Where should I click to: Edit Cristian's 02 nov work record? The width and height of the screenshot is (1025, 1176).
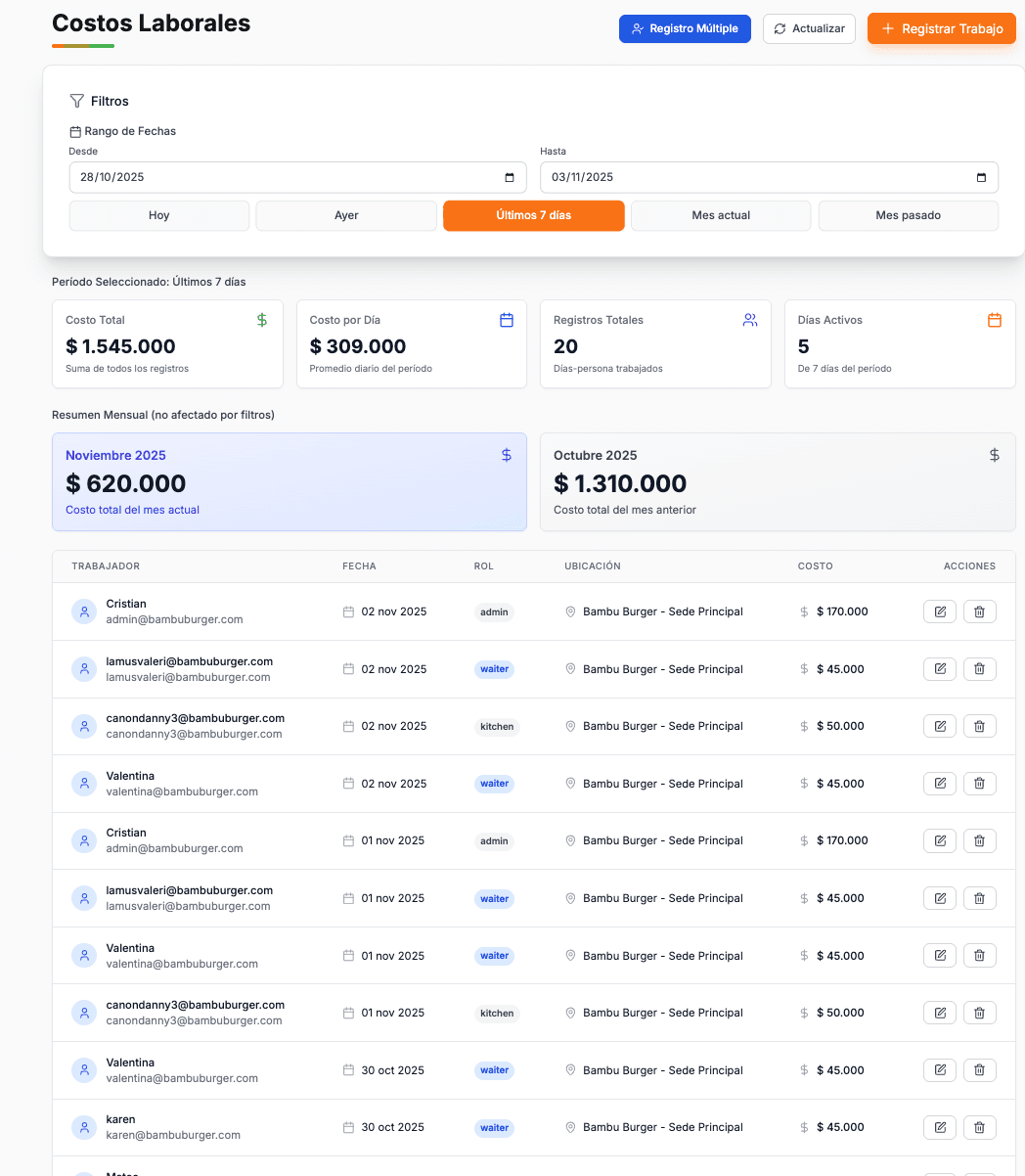click(939, 611)
